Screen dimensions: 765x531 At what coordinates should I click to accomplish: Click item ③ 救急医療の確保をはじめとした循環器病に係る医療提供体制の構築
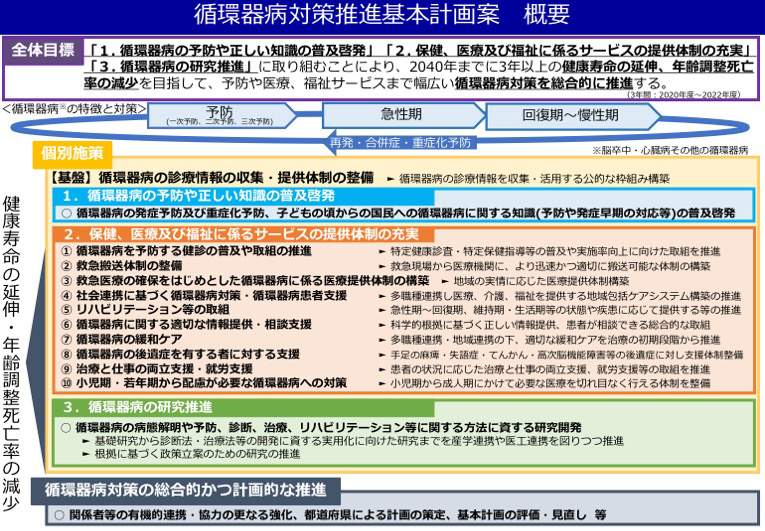[245, 281]
